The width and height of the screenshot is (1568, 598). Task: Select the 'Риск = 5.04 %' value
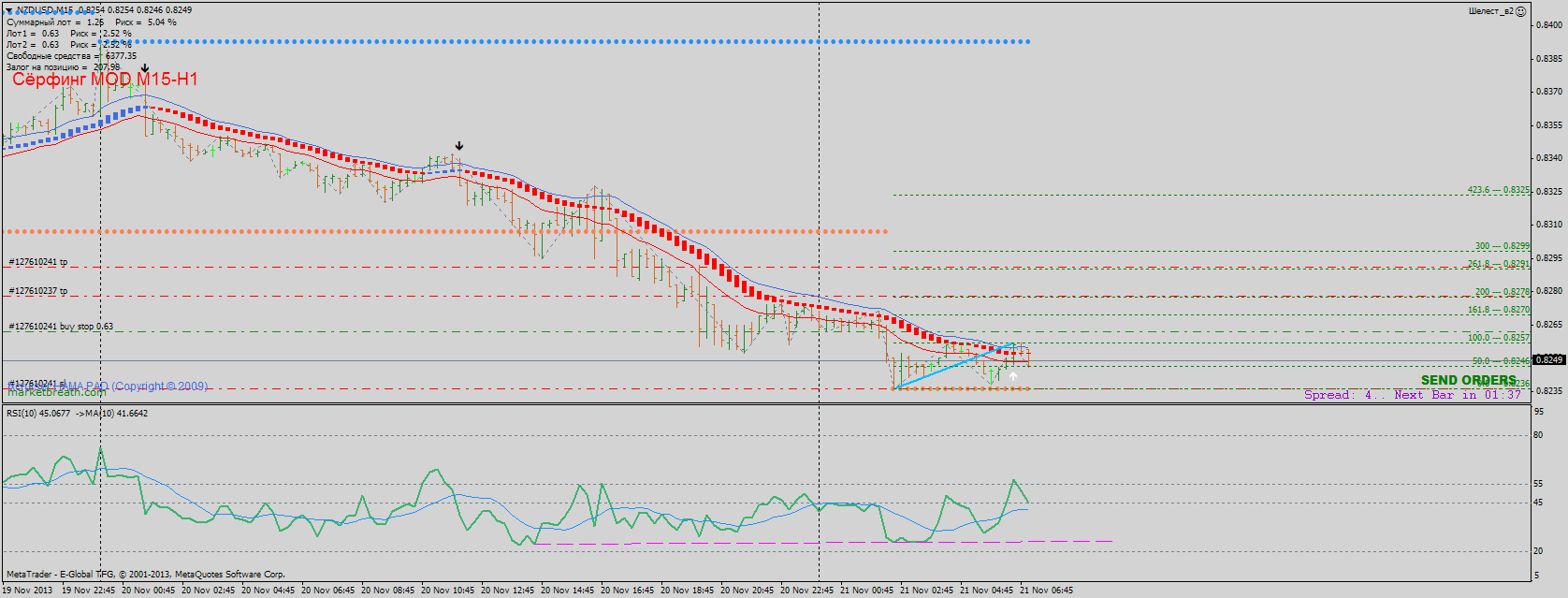146,22
